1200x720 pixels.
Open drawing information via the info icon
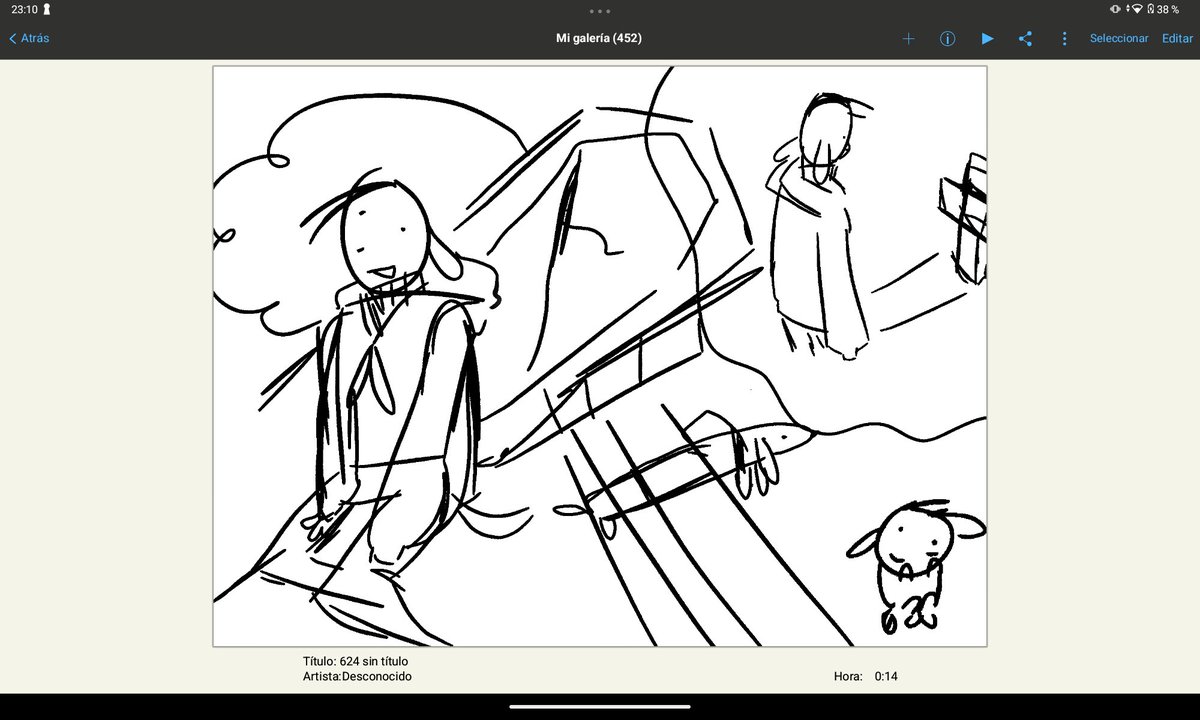coord(947,38)
